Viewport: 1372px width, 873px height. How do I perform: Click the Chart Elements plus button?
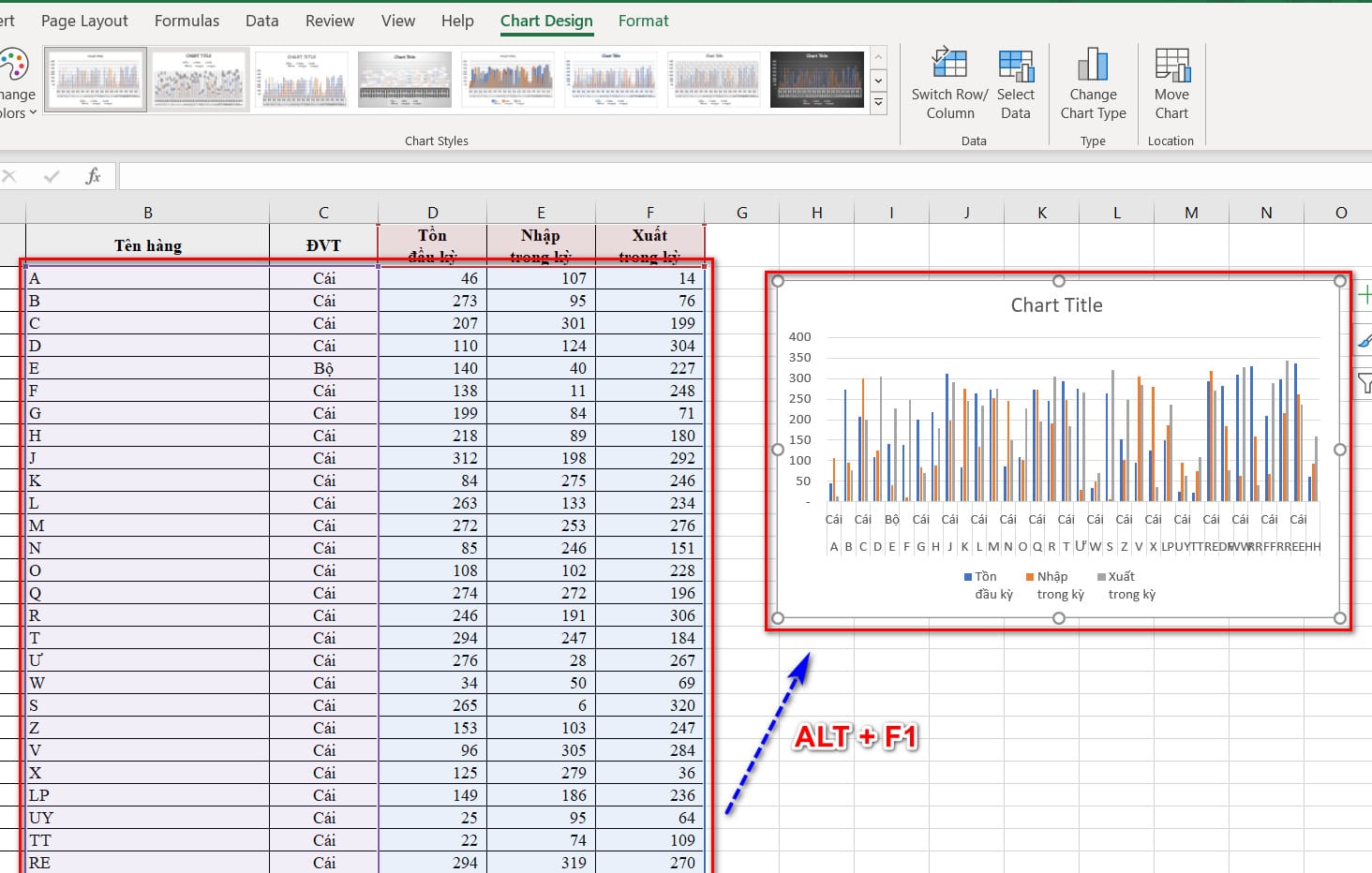pos(1365,296)
